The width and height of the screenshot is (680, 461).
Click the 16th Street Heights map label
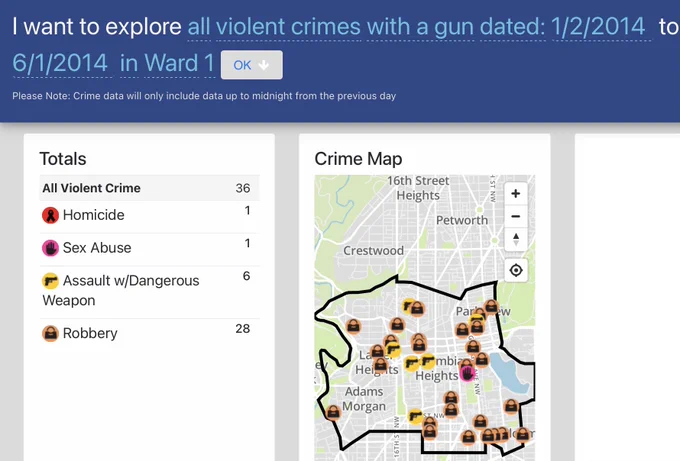[x=418, y=188]
